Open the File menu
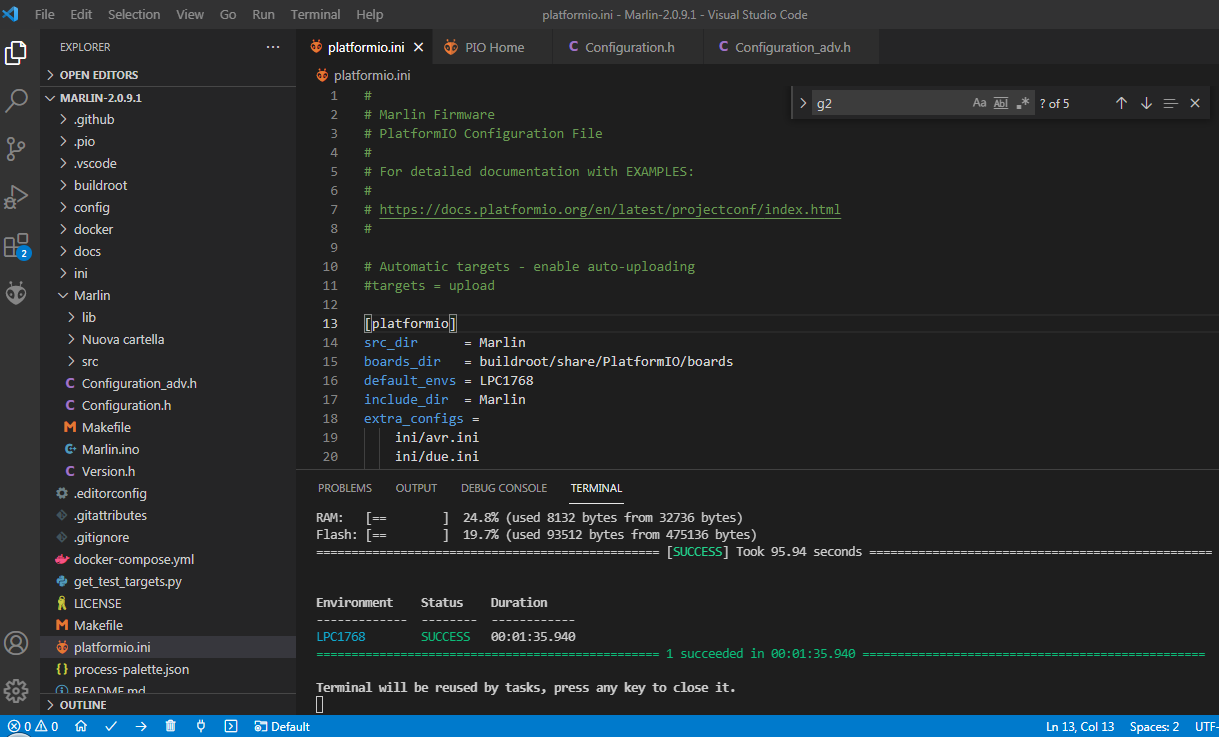 (45, 14)
